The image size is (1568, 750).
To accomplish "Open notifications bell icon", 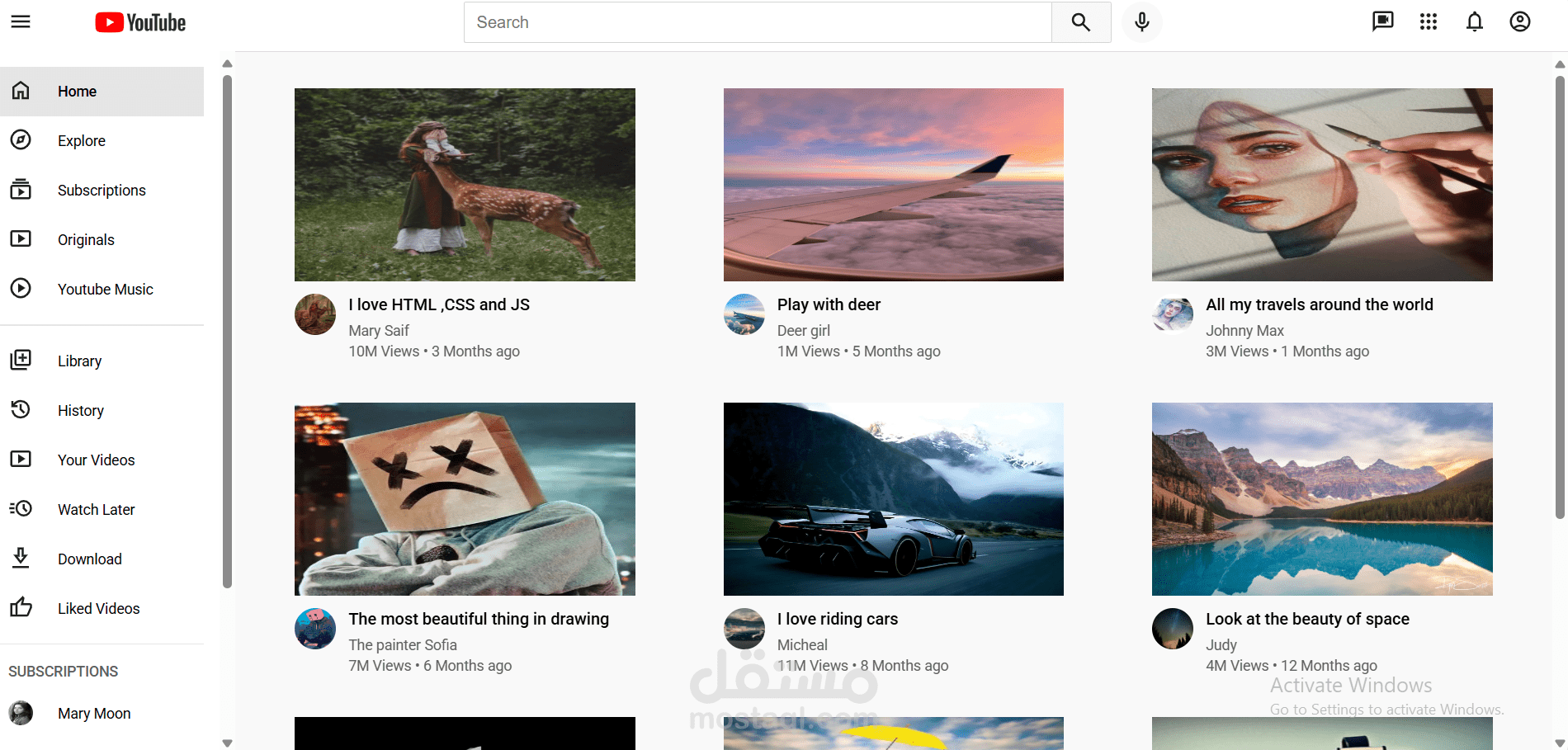I will point(1475,21).
